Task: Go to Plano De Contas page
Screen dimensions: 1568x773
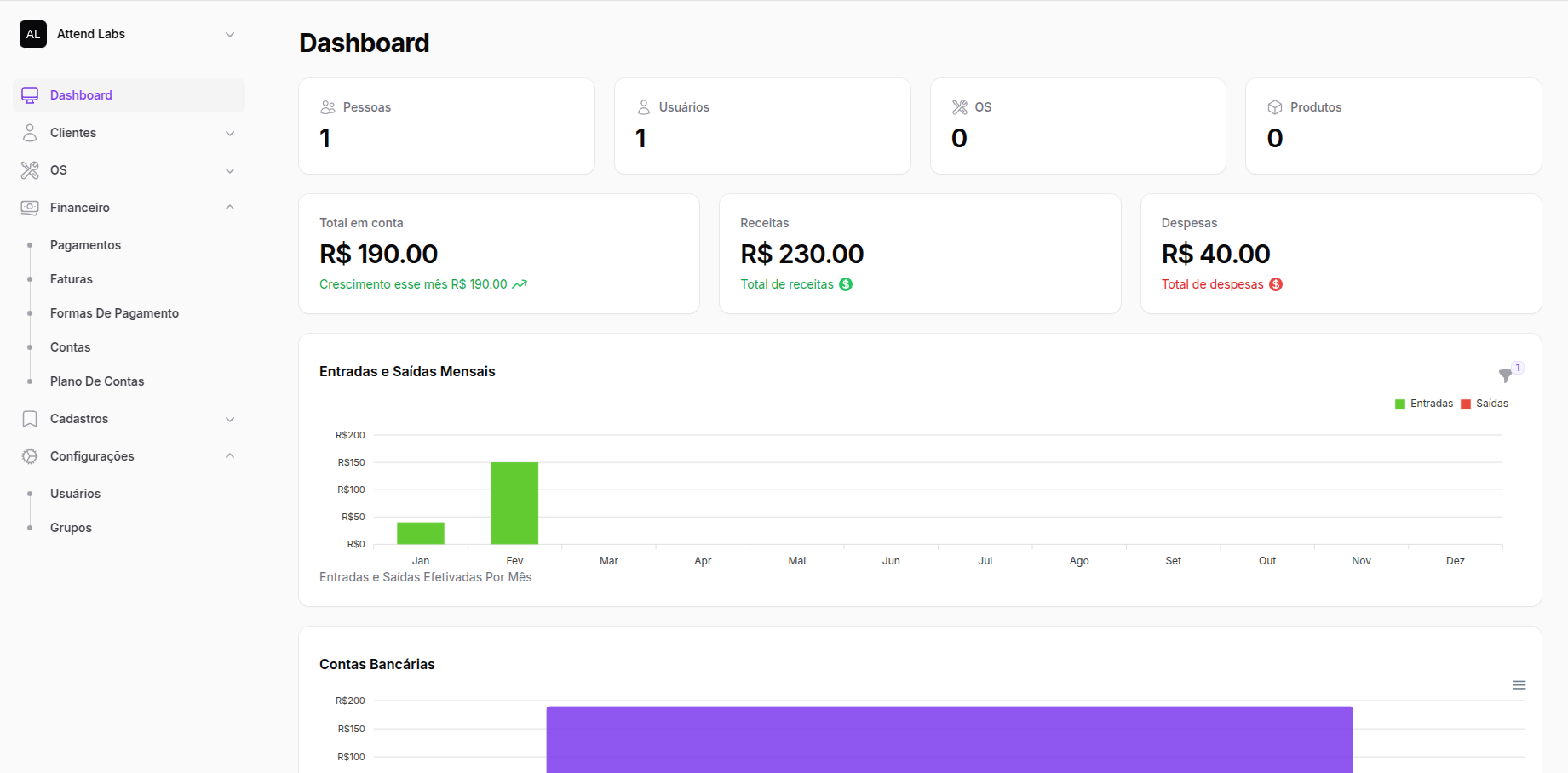Action: pos(97,381)
